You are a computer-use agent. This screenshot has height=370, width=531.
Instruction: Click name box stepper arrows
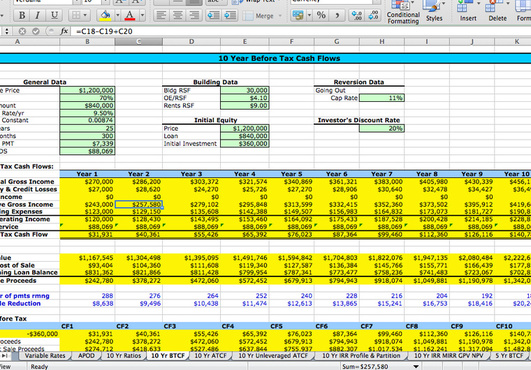point(6,31)
